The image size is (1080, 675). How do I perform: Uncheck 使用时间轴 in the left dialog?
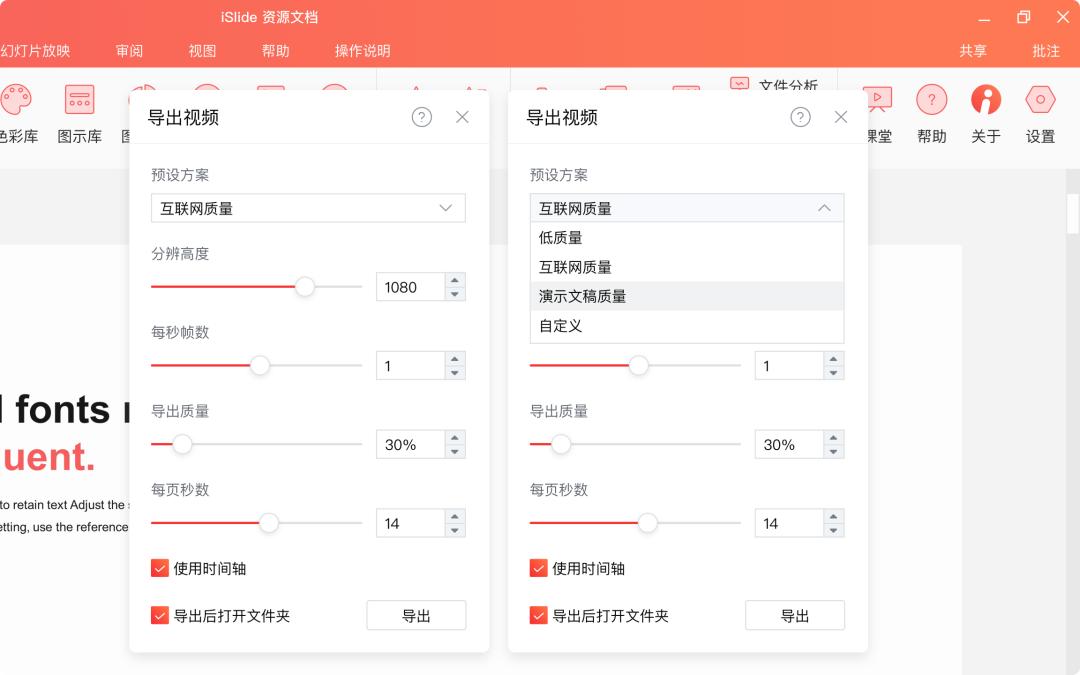pyautogui.click(x=160, y=568)
